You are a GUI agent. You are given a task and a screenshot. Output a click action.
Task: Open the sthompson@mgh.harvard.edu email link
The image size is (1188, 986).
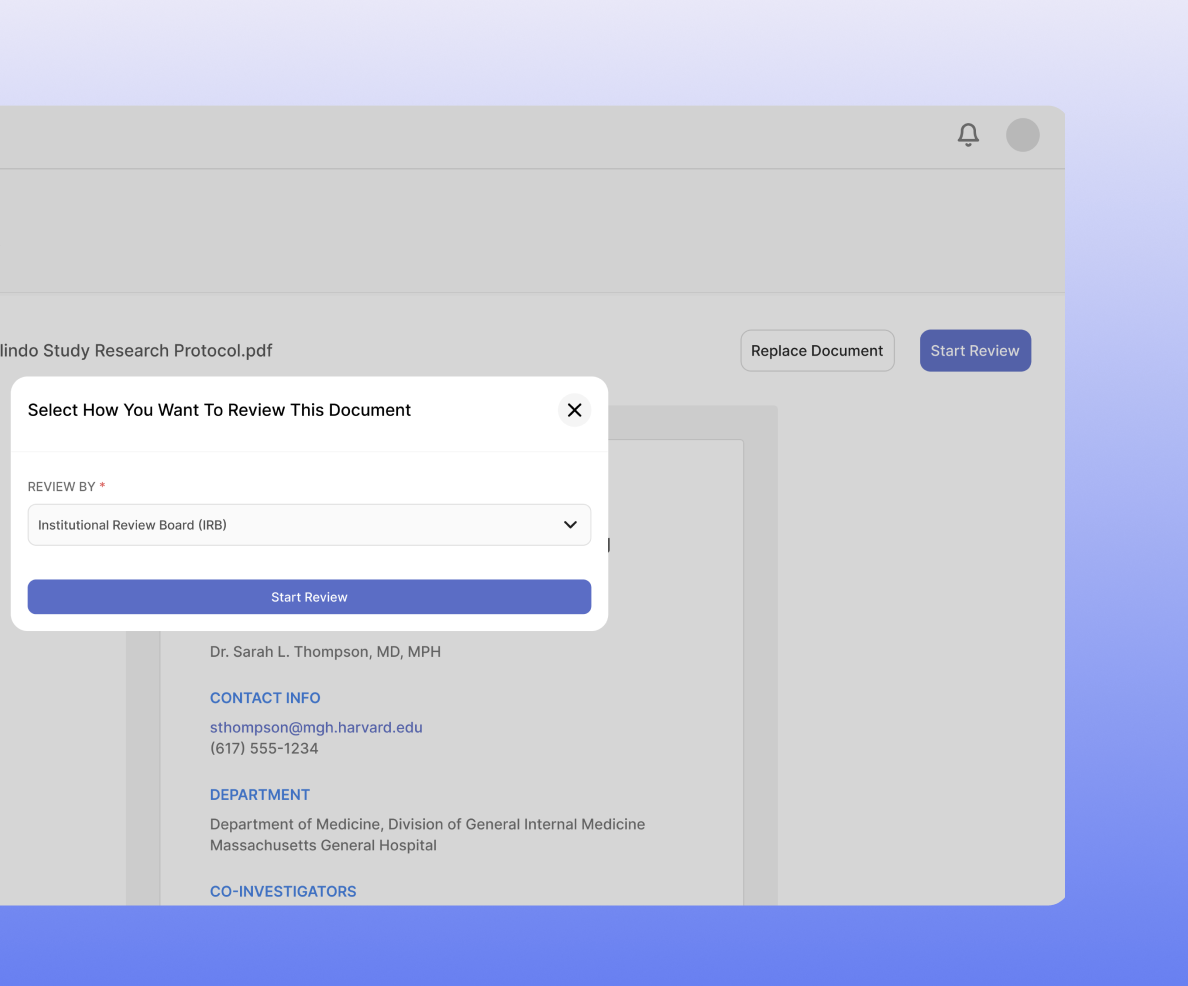(x=316, y=727)
